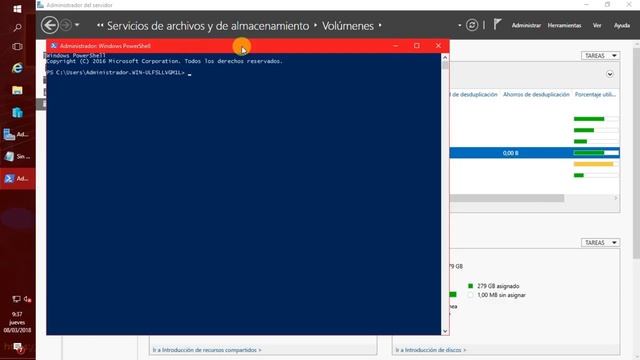The image size is (640, 360).
Task: Open the PowerShell window system menu icon
Action: [x=54, y=46]
